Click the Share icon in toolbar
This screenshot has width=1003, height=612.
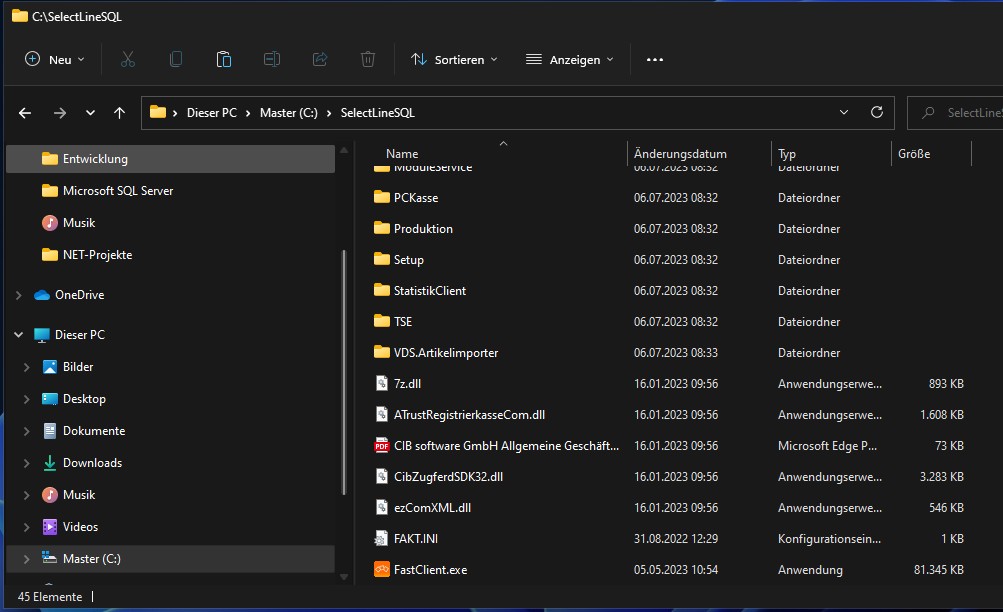point(320,59)
